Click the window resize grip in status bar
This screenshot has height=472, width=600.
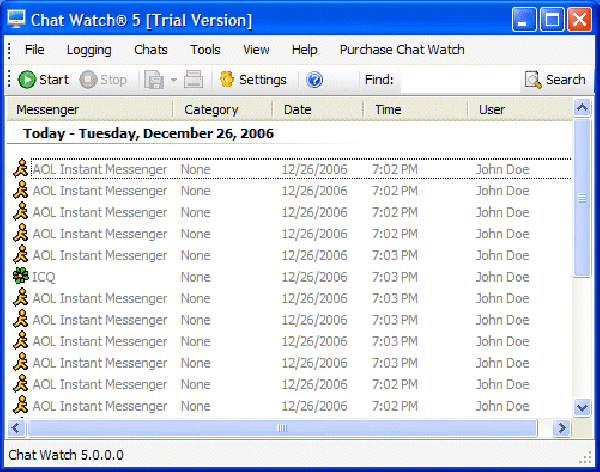point(585,457)
